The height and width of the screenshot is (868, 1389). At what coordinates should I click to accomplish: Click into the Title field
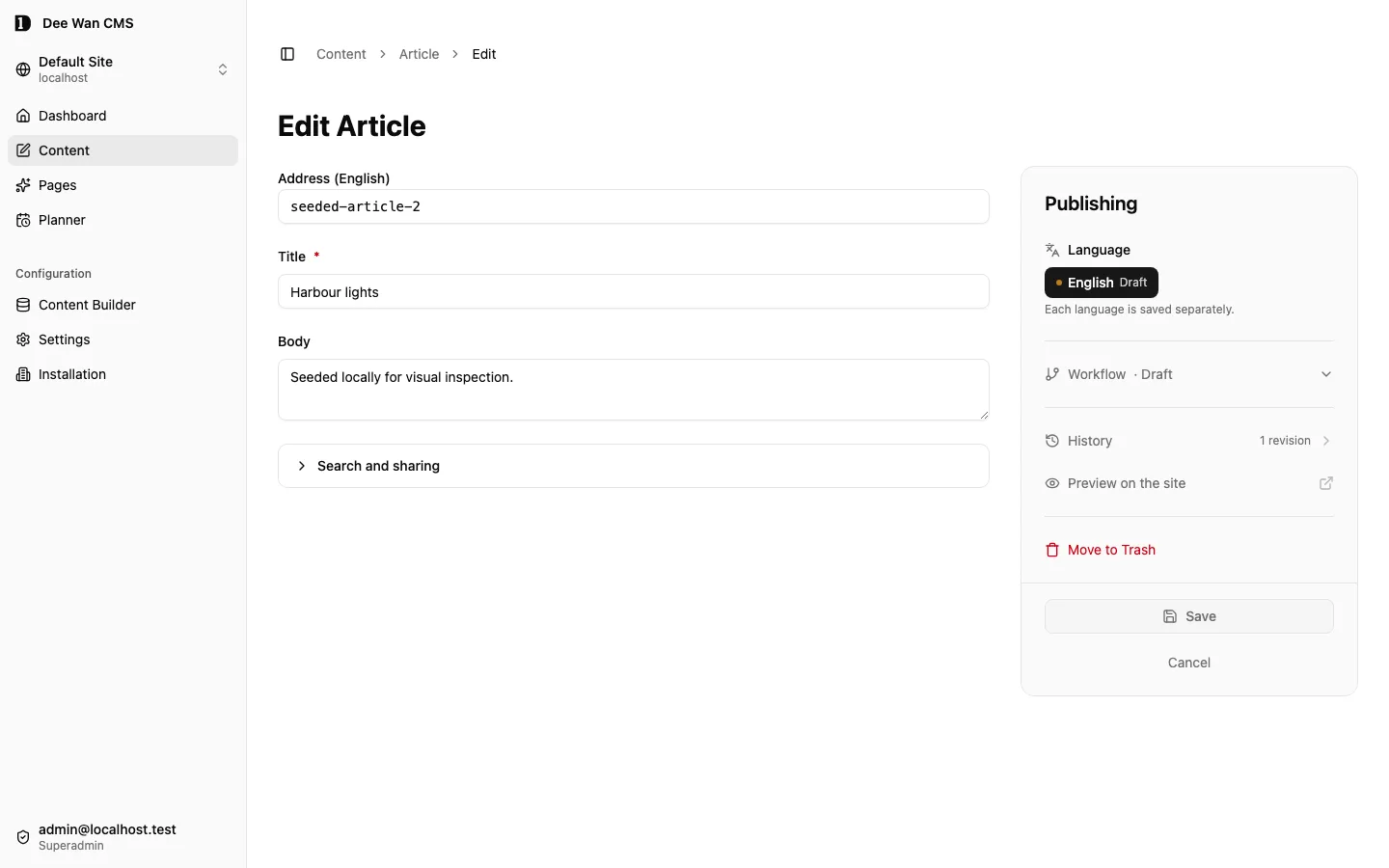[634, 291]
